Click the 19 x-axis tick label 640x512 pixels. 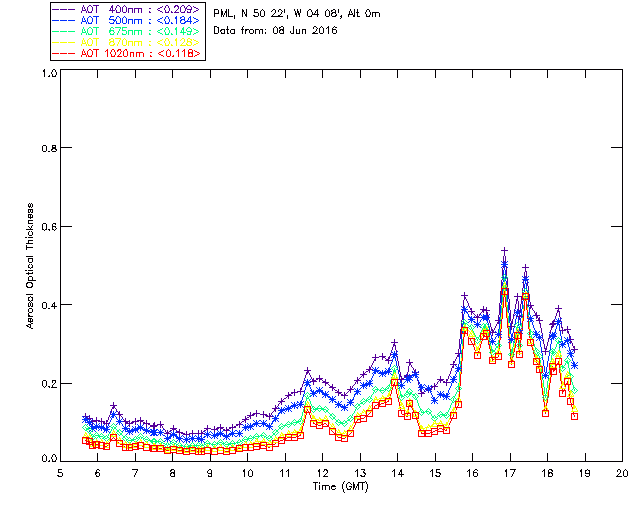(585, 473)
